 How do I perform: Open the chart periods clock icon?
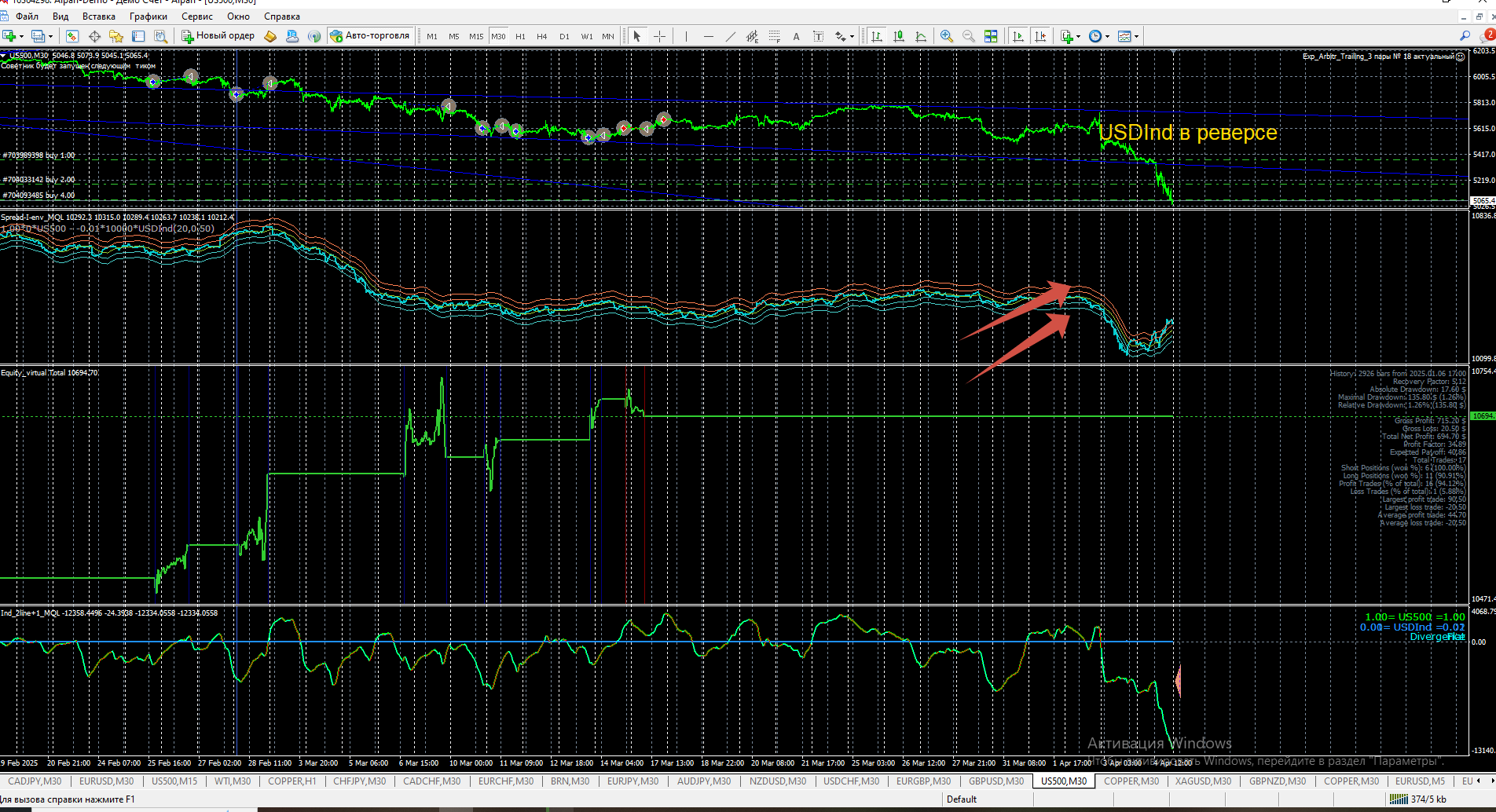coord(1095,36)
